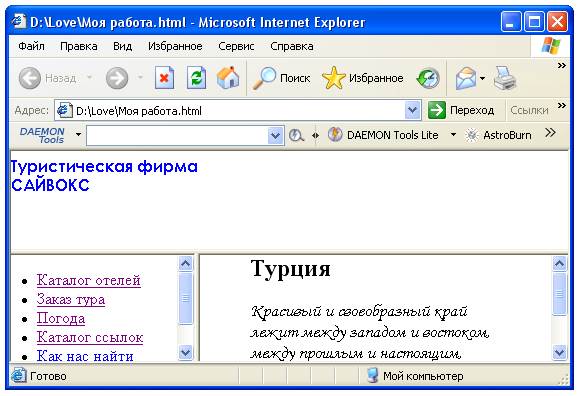This screenshot has height=396, width=580.
Task: Click the Forward green arrow button
Action: [x=117, y=78]
